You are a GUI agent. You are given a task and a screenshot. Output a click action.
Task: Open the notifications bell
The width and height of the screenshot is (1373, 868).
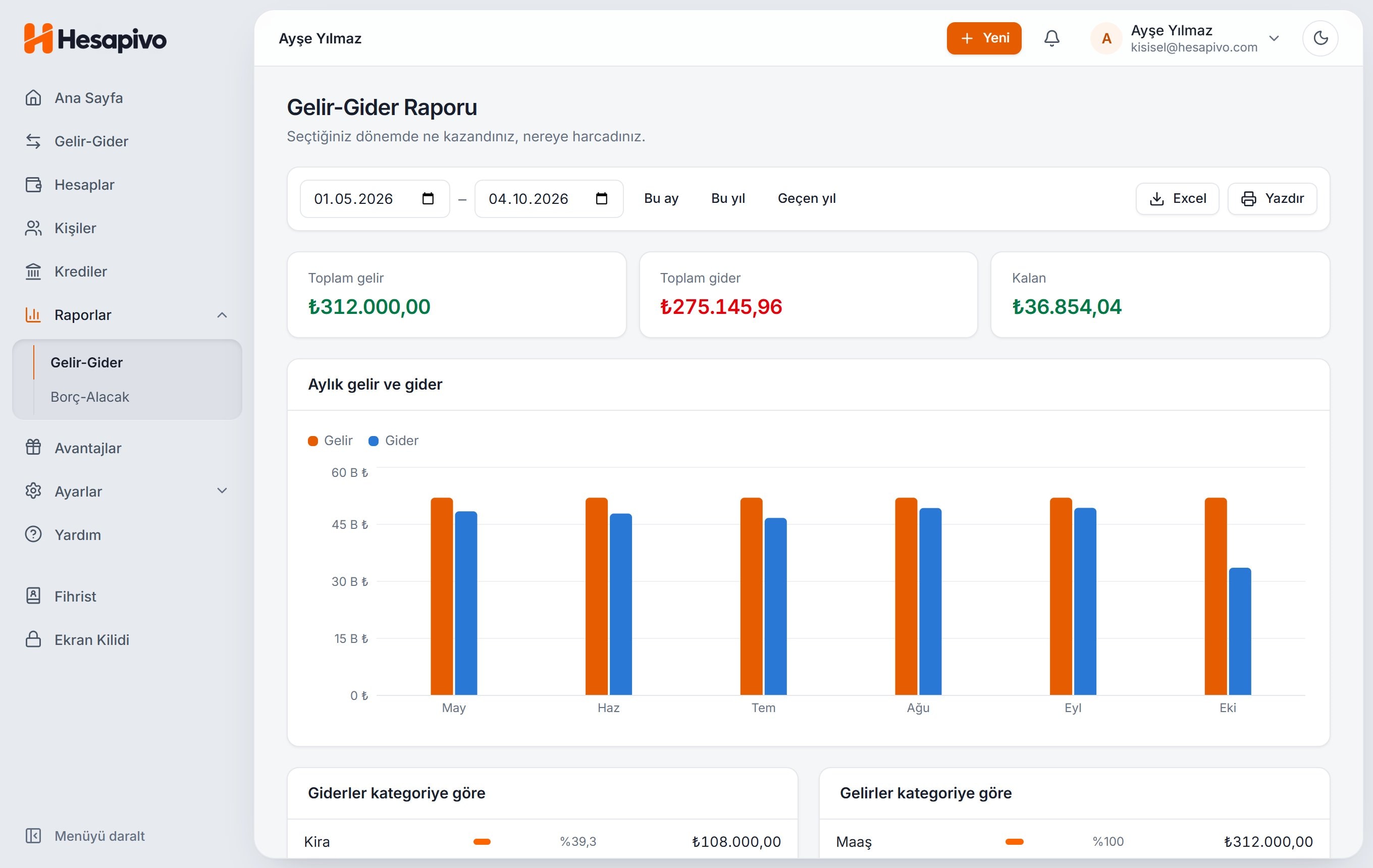point(1051,38)
